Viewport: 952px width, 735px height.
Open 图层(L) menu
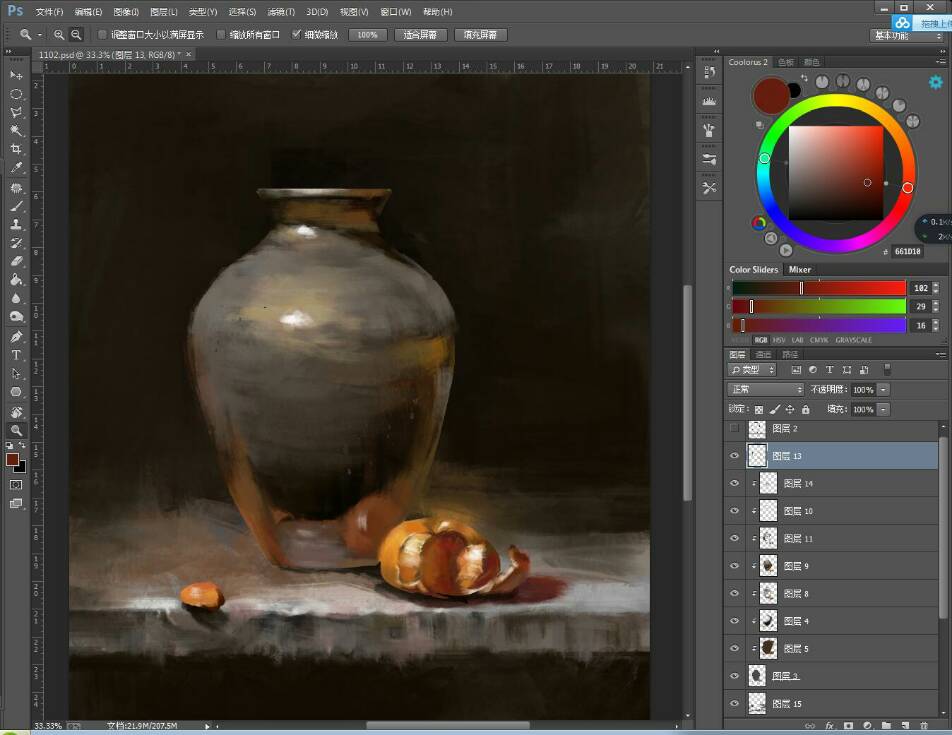pyautogui.click(x=164, y=12)
